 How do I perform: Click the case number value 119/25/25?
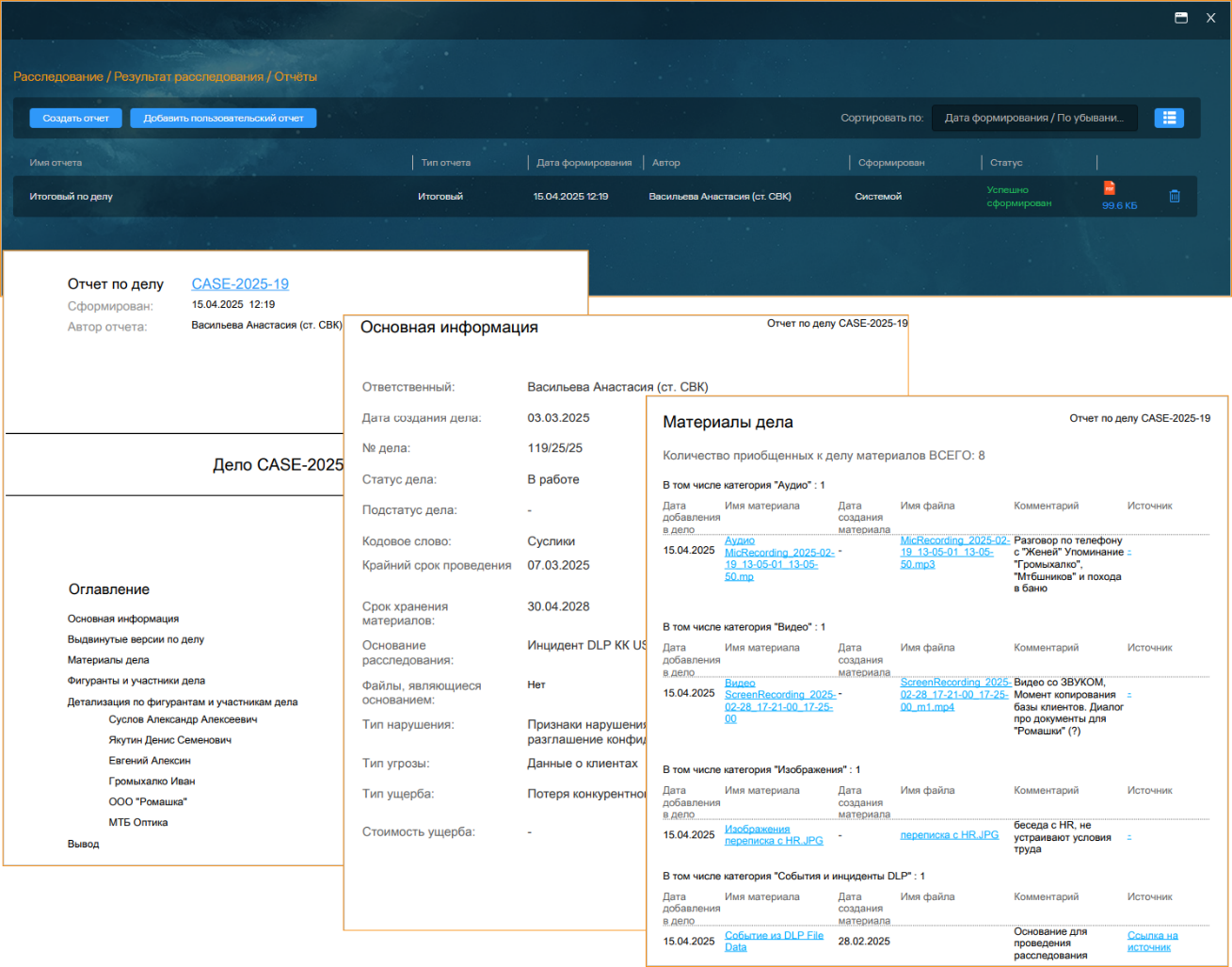coord(555,448)
